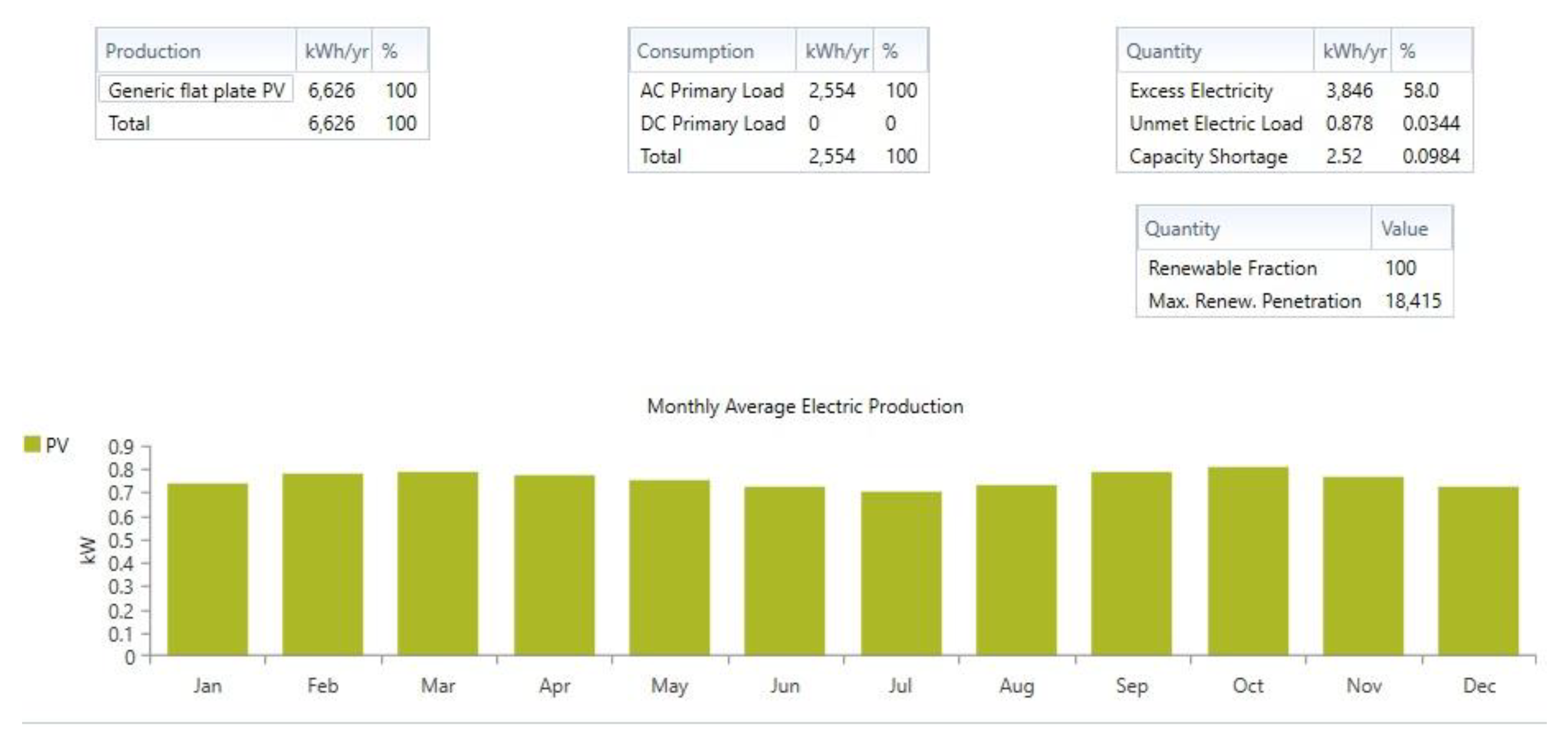Viewport: 1568px width, 745px height.
Task: Select the DC Primary Load row
Action: [x=712, y=123]
